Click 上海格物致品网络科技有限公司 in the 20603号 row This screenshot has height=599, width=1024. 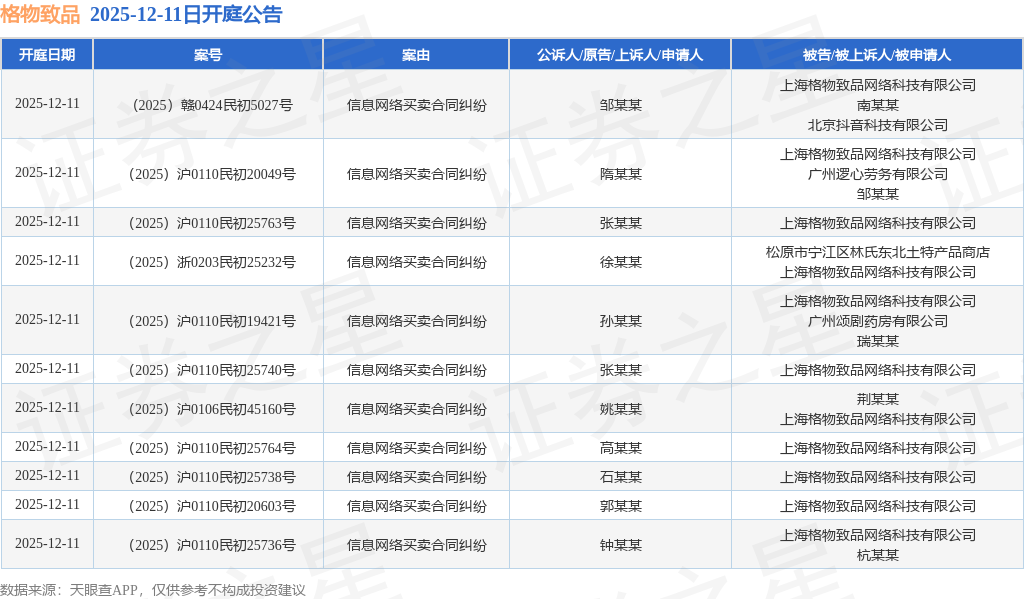(878, 506)
